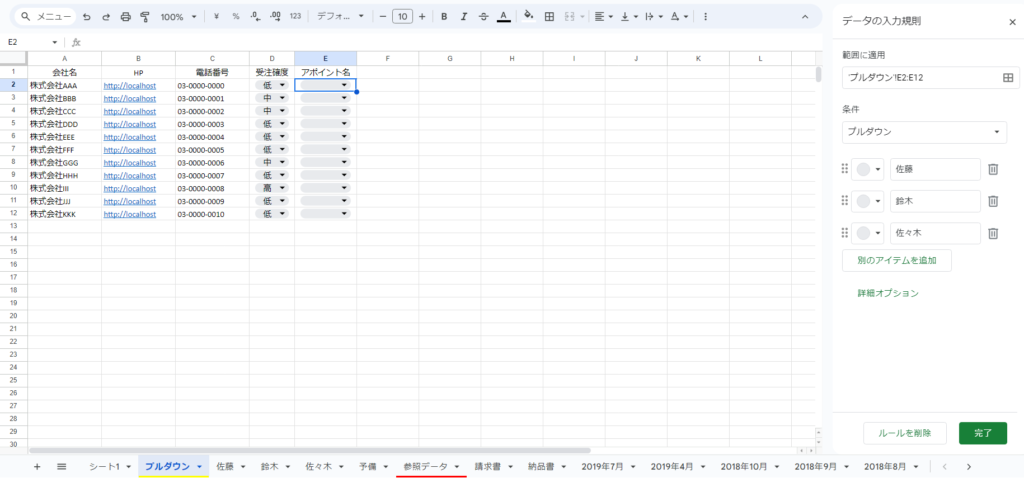This screenshot has height=478, width=1024.
Task: Click the print icon
Action: tap(125, 17)
